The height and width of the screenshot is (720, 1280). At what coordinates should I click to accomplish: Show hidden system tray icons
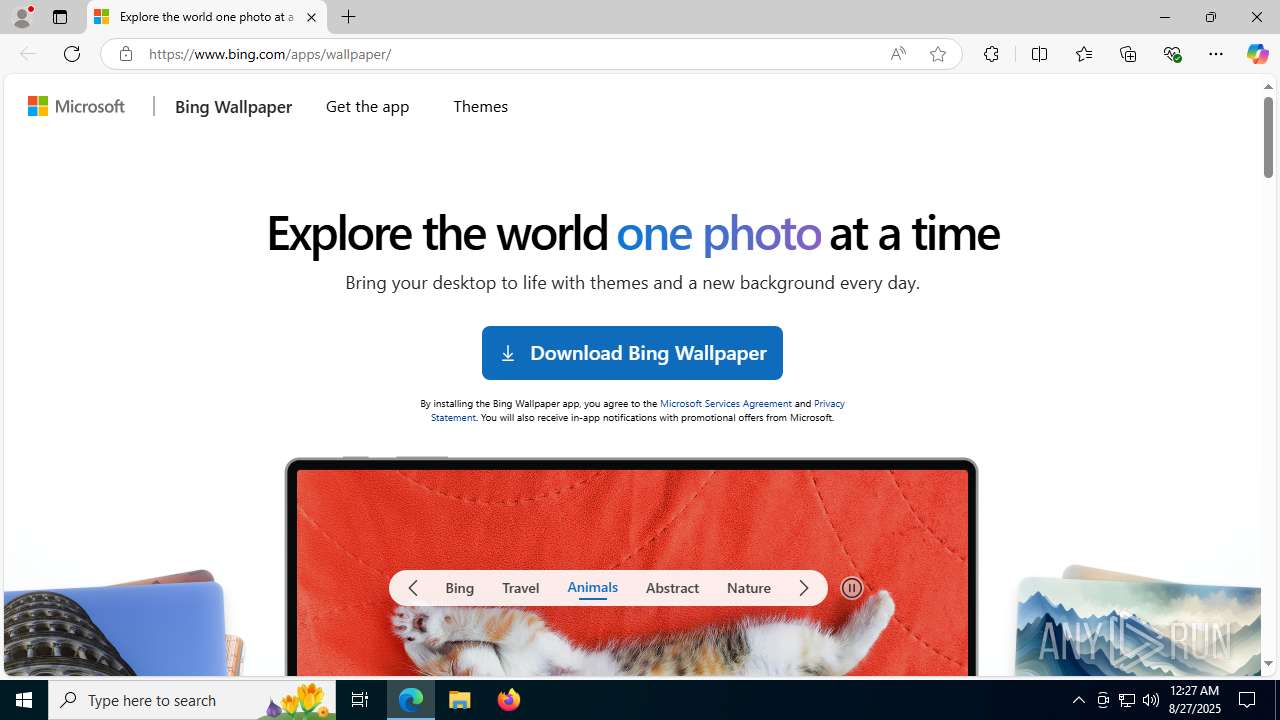pyautogui.click(x=1078, y=700)
